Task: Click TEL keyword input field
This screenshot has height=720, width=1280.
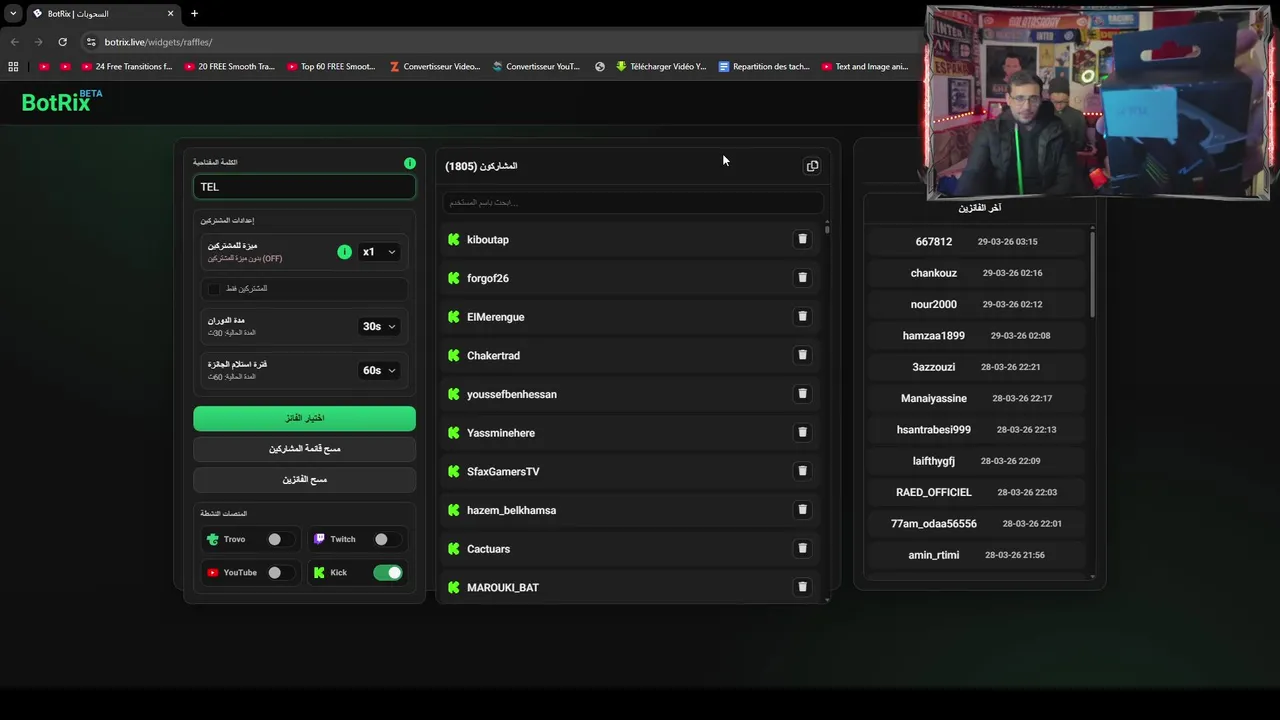Action: (x=304, y=187)
